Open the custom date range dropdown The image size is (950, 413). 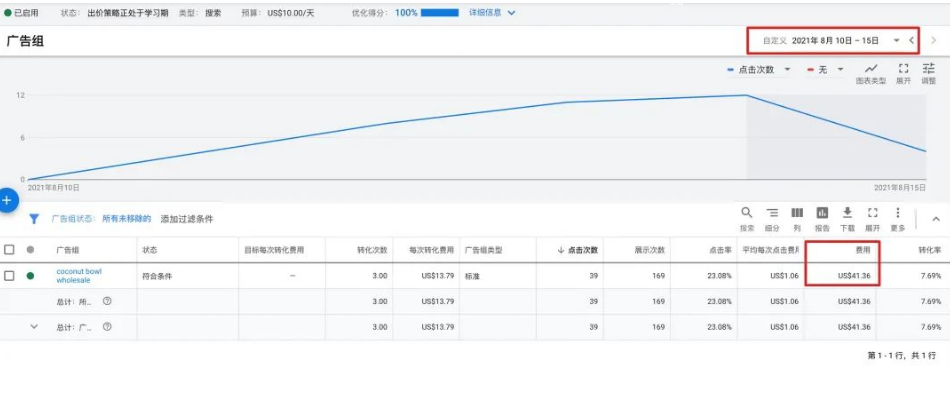point(896,41)
